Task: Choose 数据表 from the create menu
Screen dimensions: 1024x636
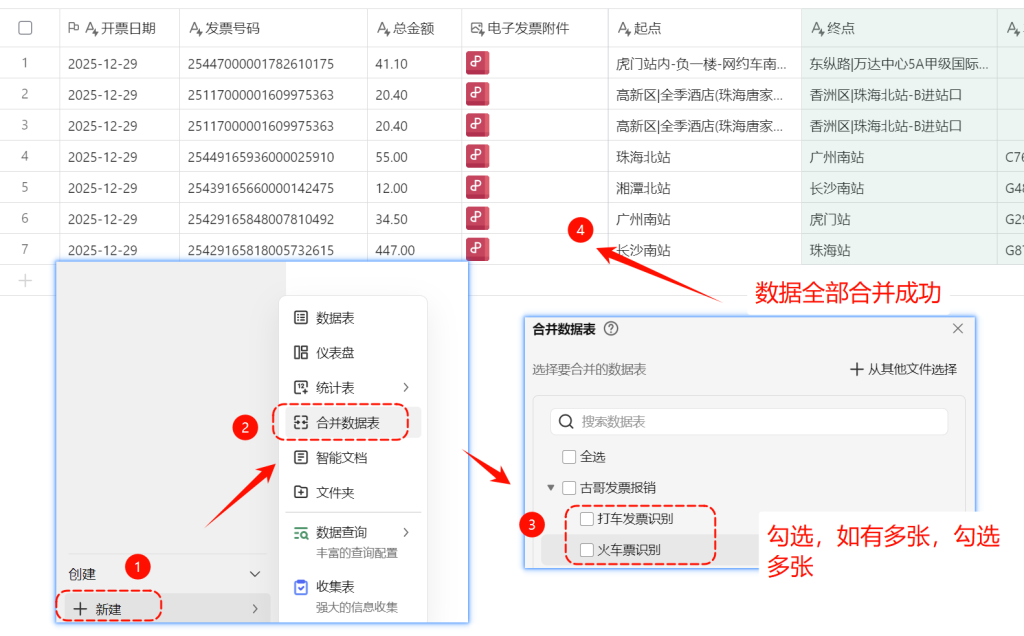Action: point(353,318)
